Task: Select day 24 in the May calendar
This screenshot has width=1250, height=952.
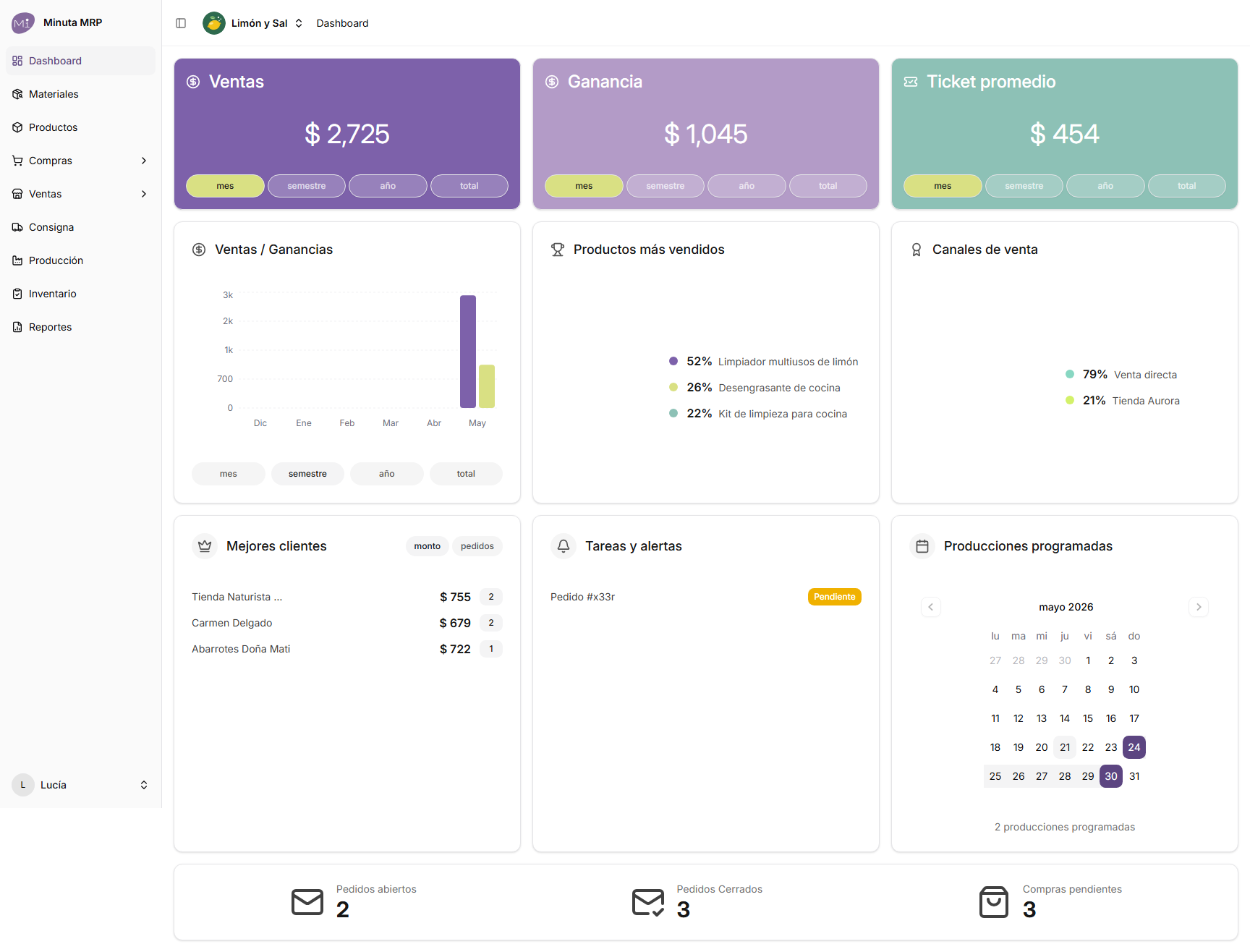Action: pos(1134,747)
